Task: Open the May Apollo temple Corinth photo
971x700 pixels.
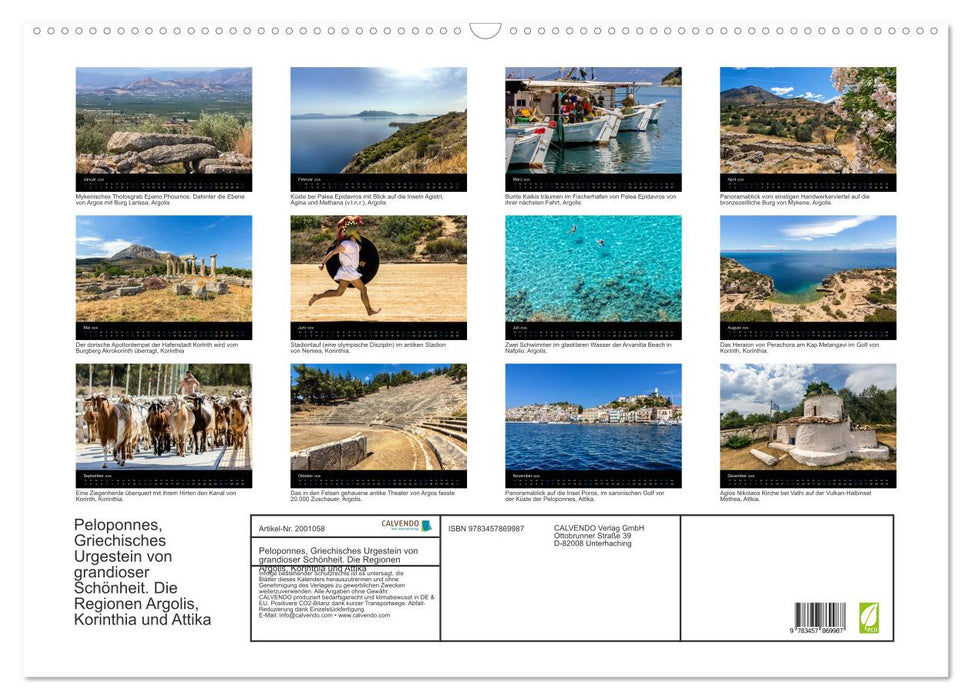Action: click(164, 270)
